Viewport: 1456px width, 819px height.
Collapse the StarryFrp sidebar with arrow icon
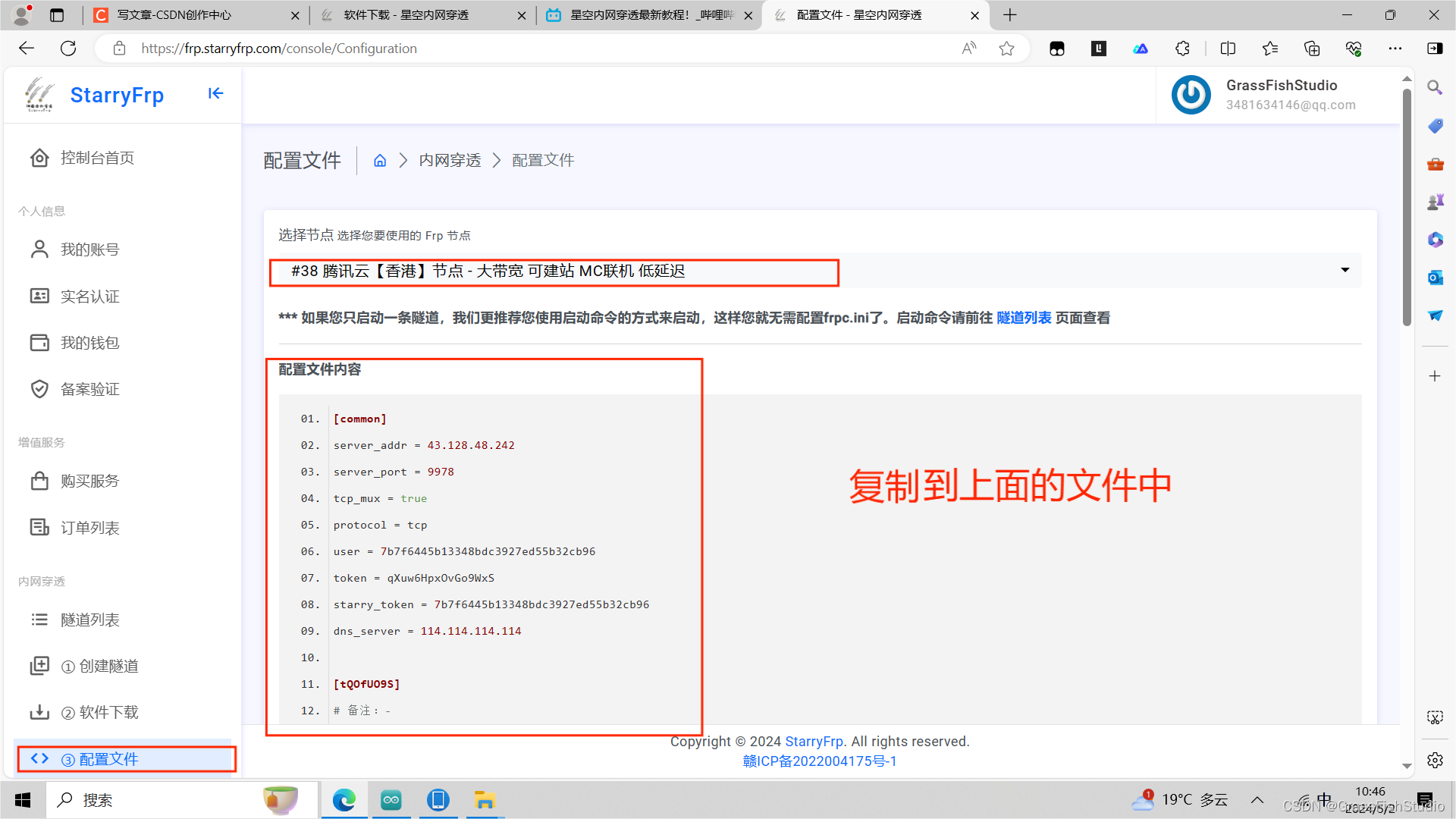pos(215,93)
